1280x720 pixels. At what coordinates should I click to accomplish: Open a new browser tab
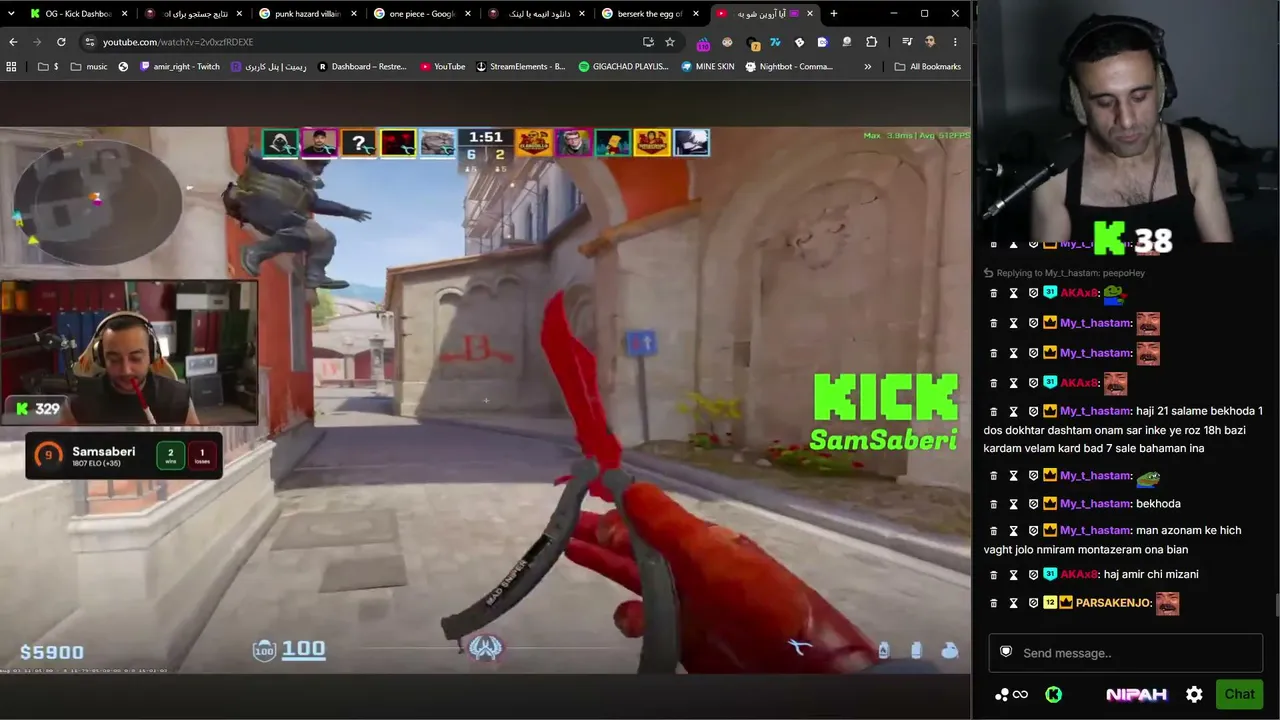point(834,14)
